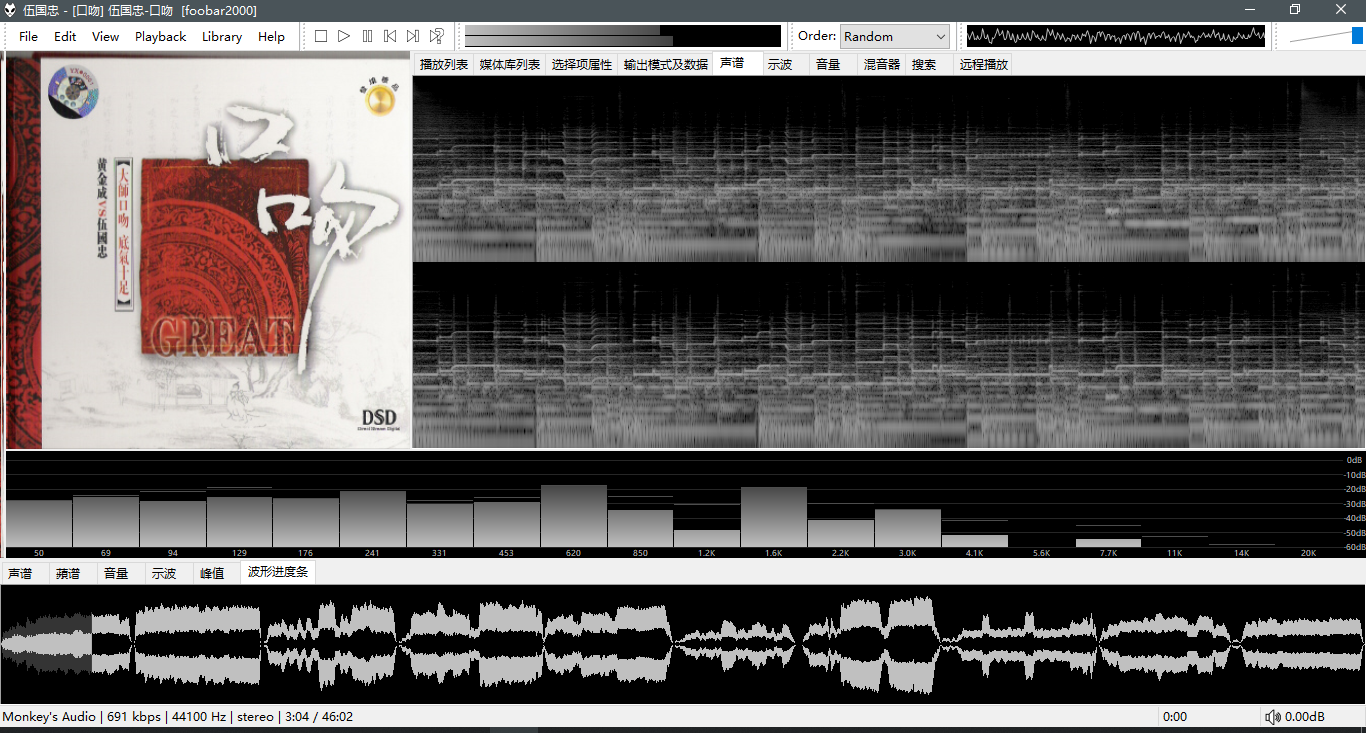This screenshot has width=1366, height=733.
Task: Switch to the 播放列表 tab
Action: [443, 64]
